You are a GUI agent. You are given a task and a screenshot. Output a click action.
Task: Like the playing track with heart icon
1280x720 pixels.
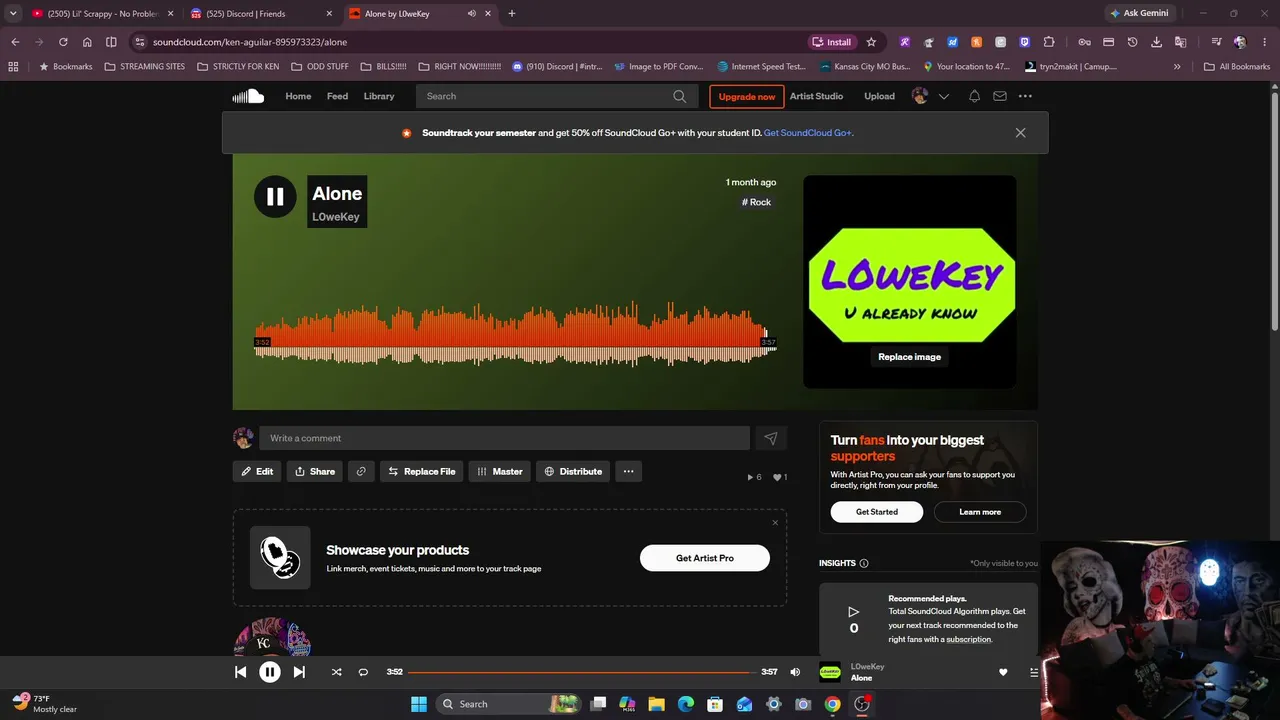point(1003,672)
